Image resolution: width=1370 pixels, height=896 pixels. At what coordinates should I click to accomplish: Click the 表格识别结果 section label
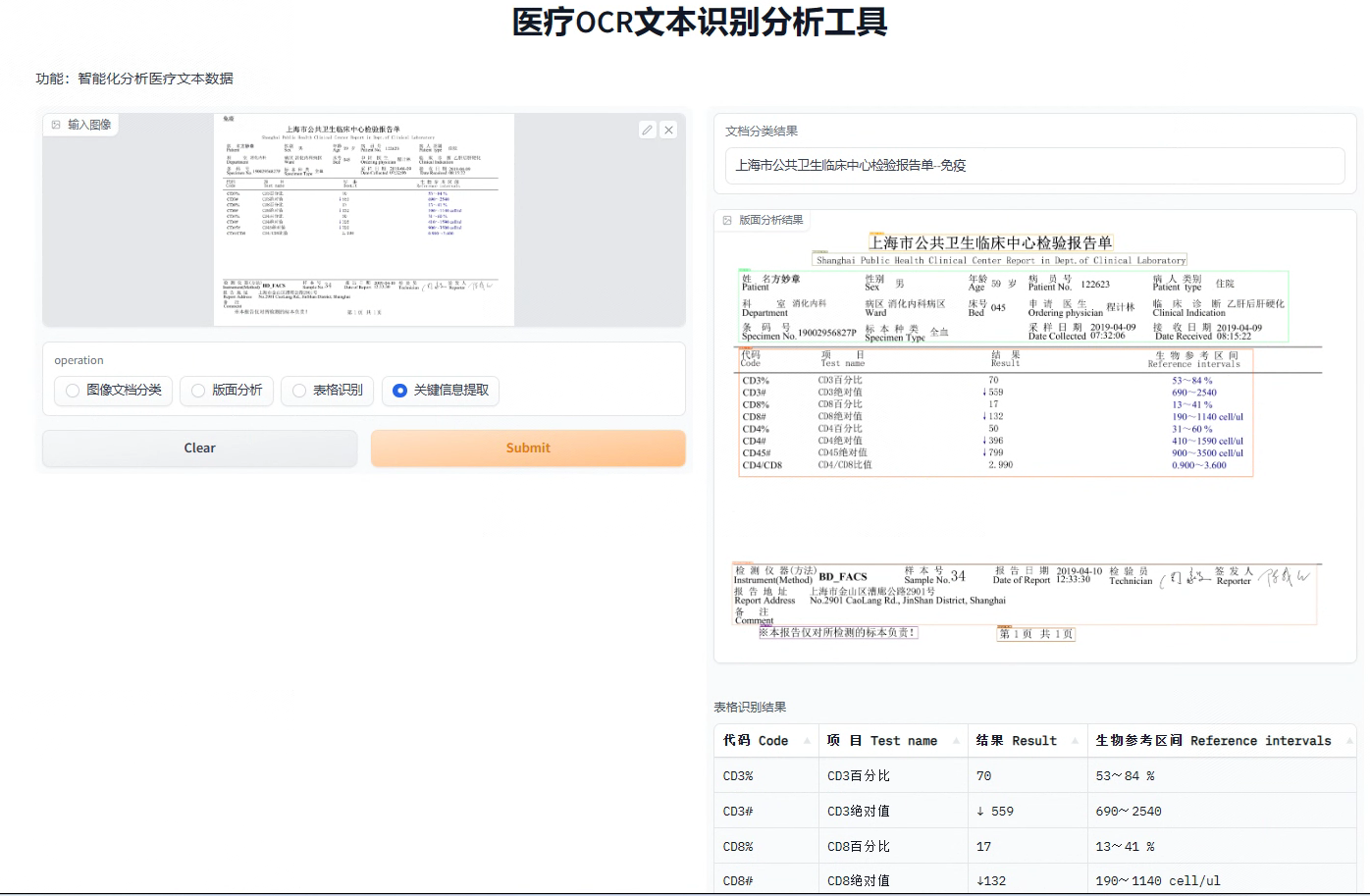click(750, 708)
